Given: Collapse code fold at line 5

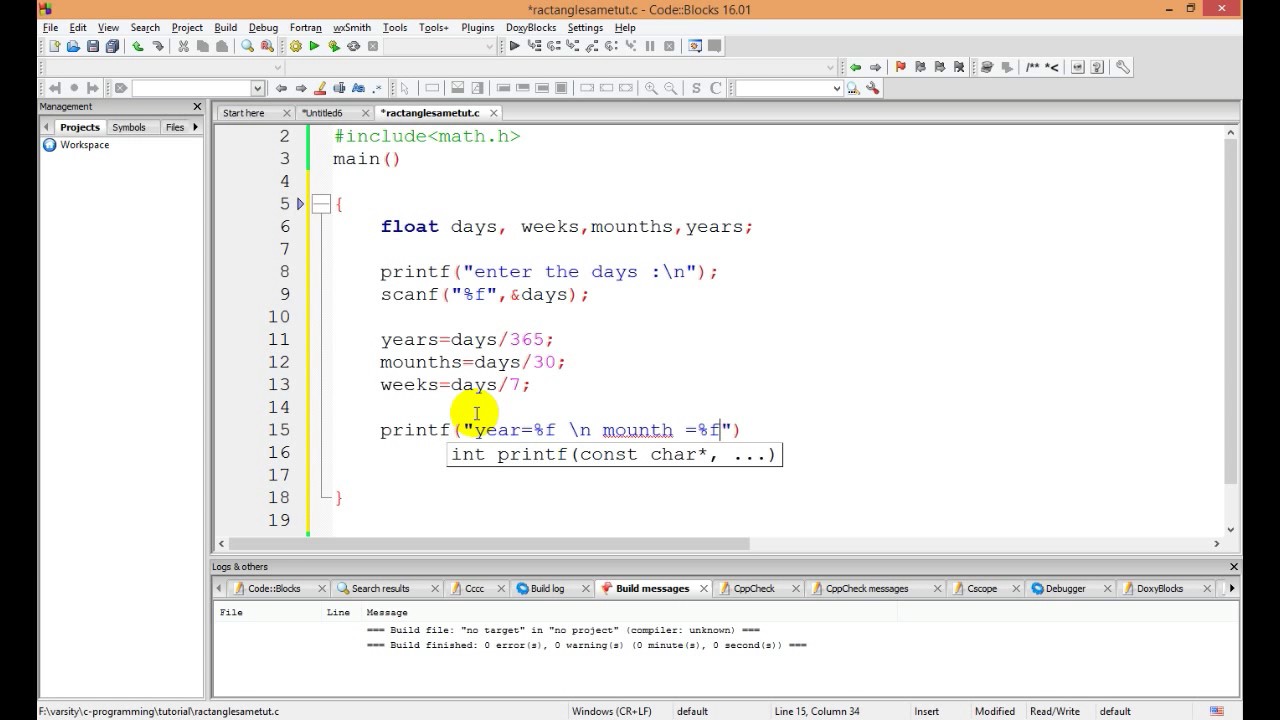Looking at the screenshot, I should coord(321,204).
